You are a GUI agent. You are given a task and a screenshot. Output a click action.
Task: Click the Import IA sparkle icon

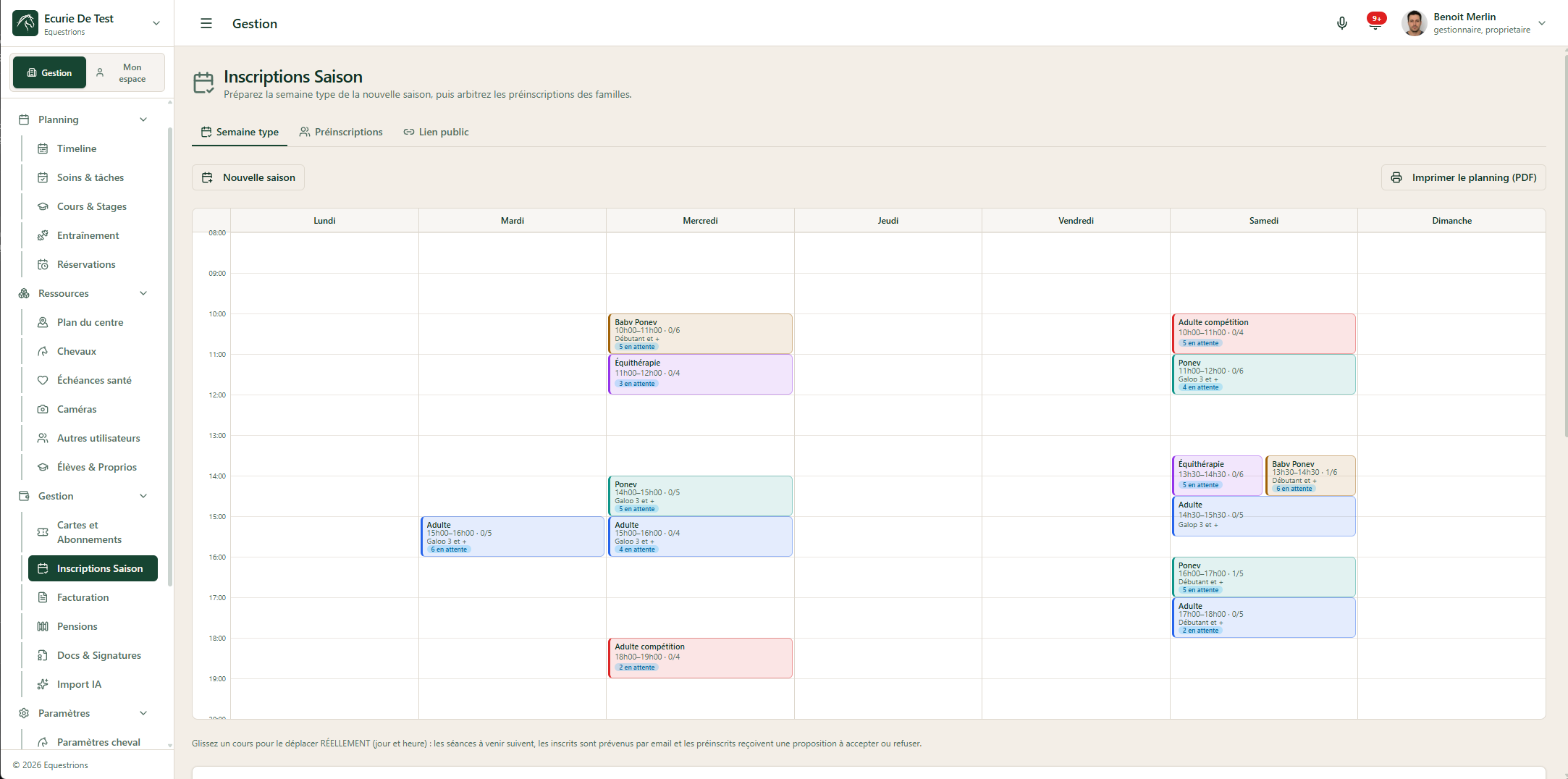(43, 684)
